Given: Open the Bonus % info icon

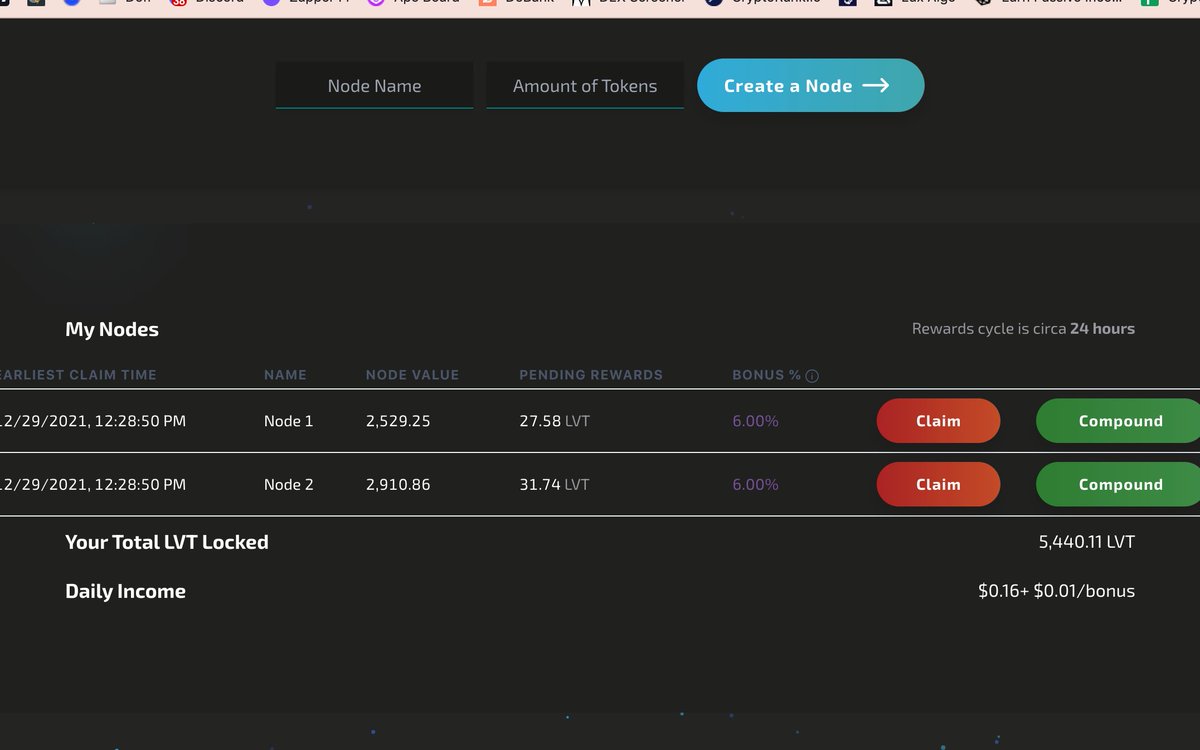Looking at the screenshot, I should 812,376.
